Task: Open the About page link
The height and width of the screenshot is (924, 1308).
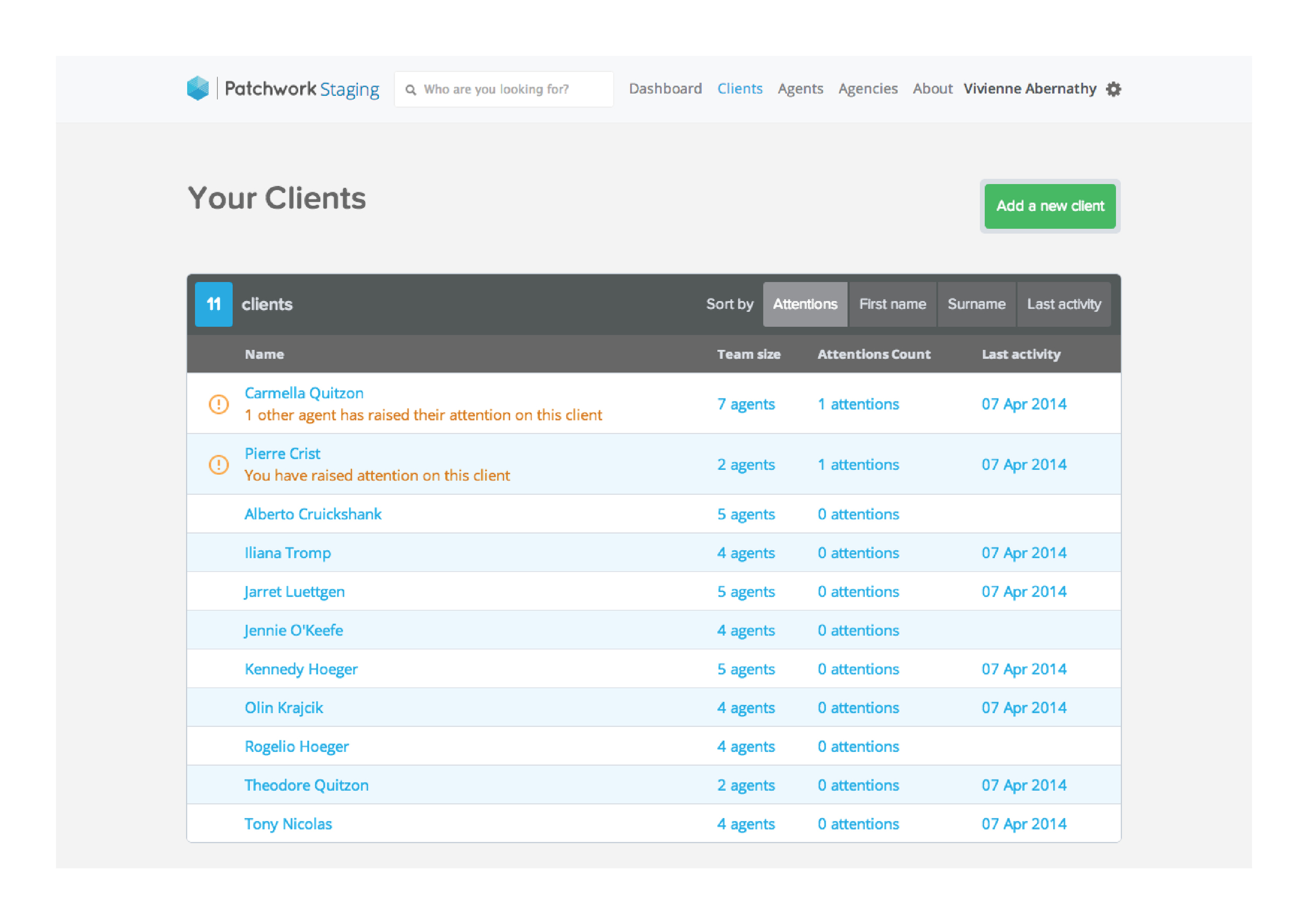Action: pyautogui.click(x=932, y=88)
